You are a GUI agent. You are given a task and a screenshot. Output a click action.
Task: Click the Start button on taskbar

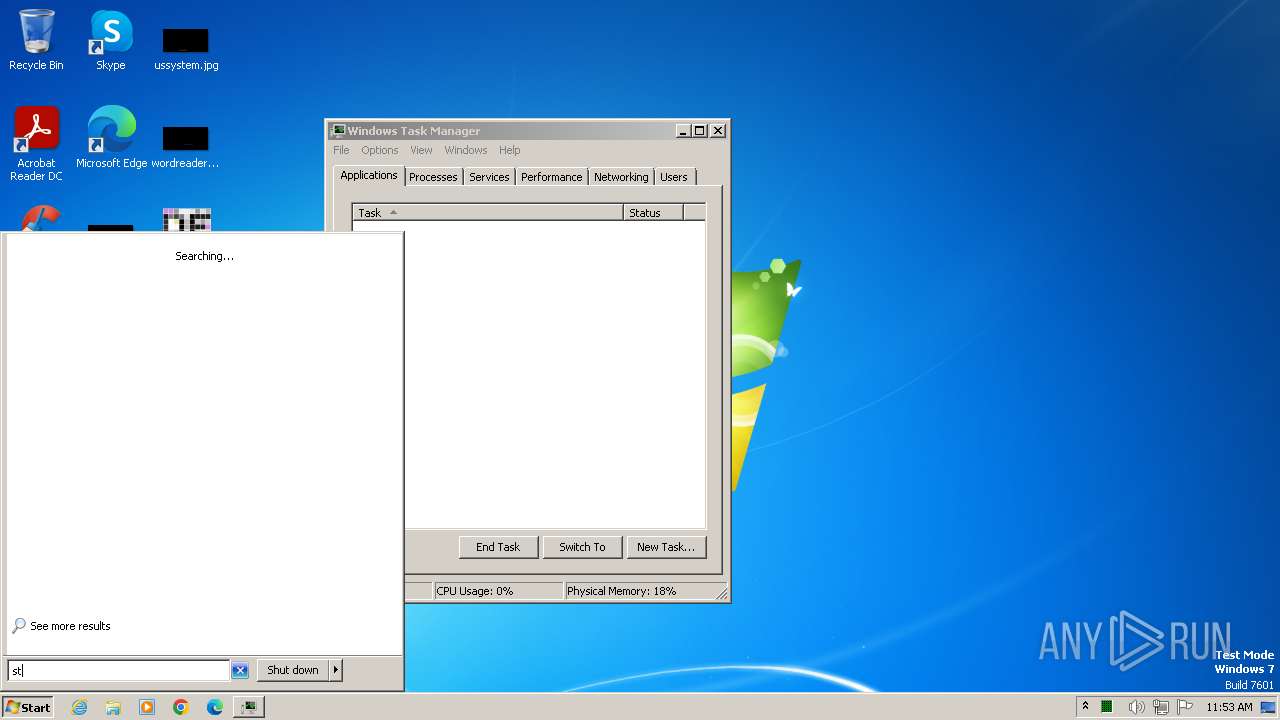click(x=28, y=707)
